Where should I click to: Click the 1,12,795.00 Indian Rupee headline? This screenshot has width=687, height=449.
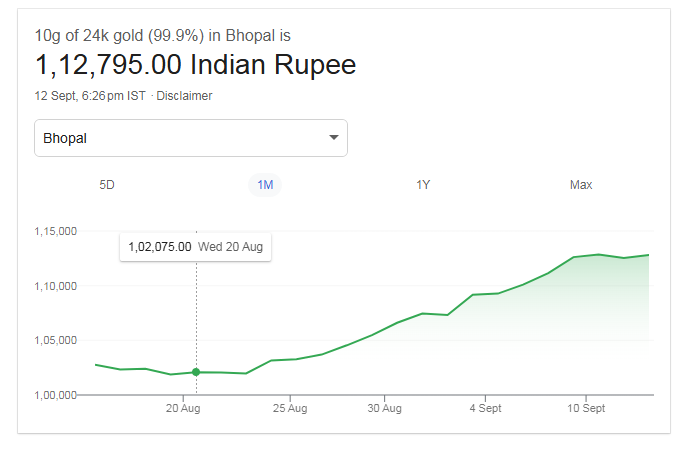[195, 66]
